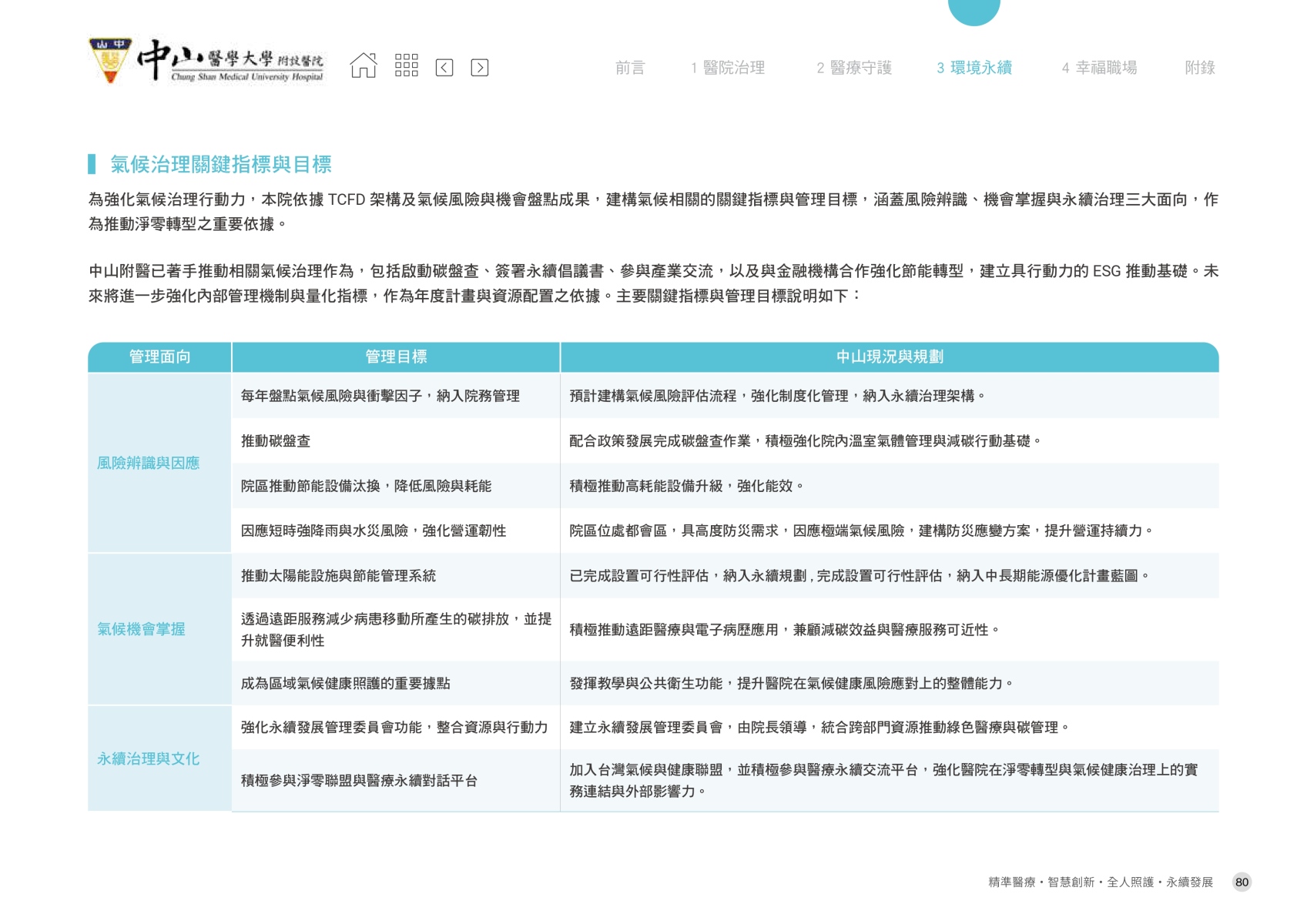Click the 氣候治理關鍵指標與目標 heading
Viewport: 1307px width, 924px height.
coord(220,164)
